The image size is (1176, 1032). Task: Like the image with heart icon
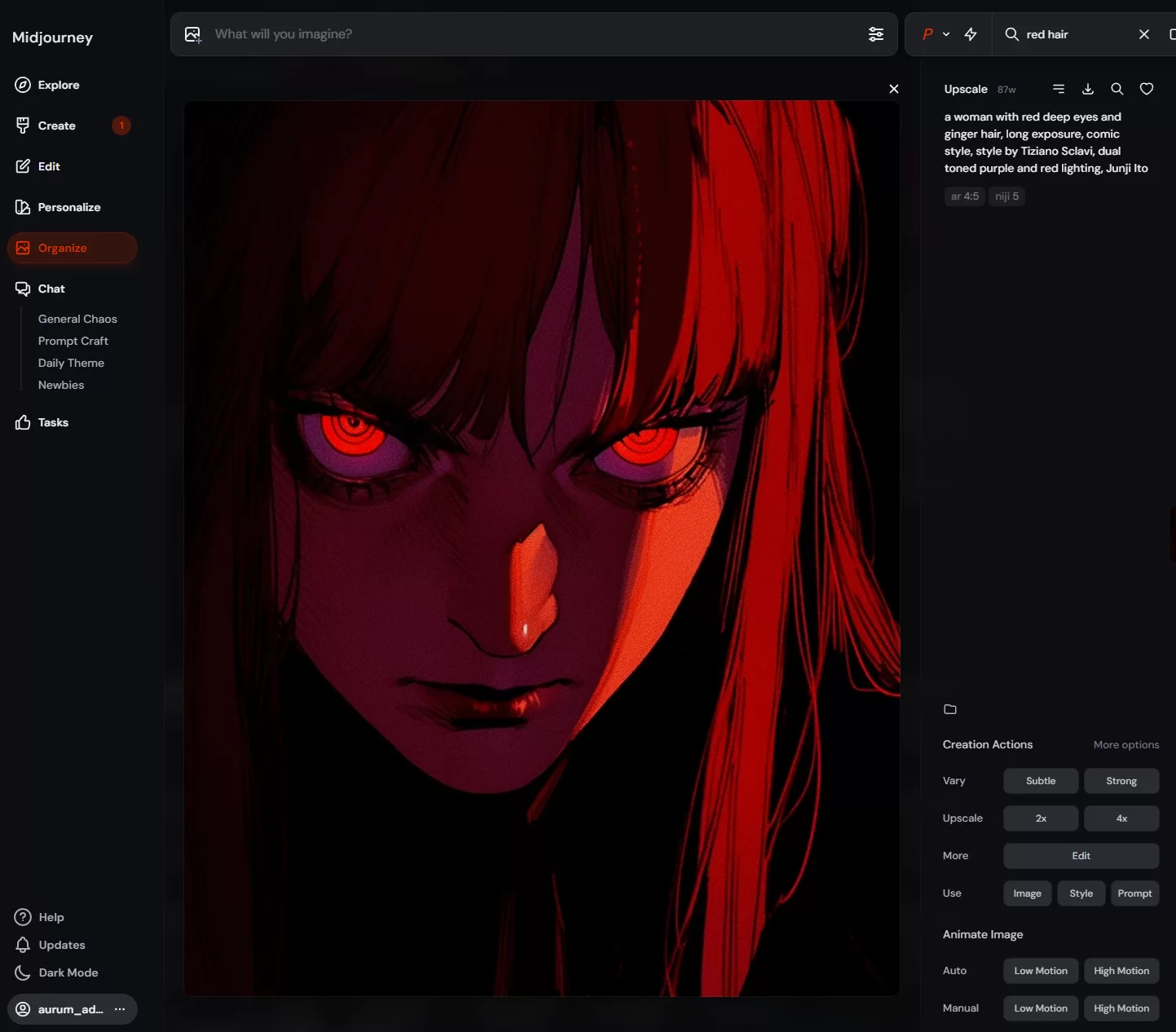(1146, 89)
